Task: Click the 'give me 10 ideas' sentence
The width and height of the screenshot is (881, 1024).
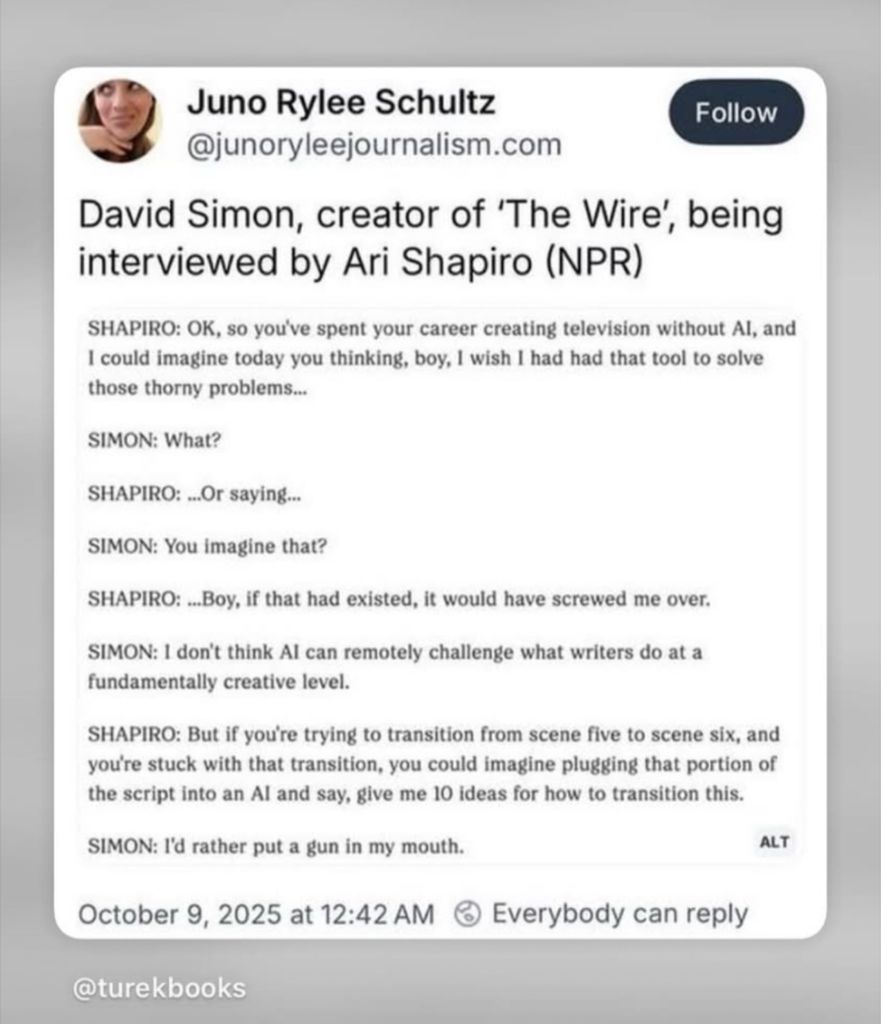Action: (x=560, y=794)
